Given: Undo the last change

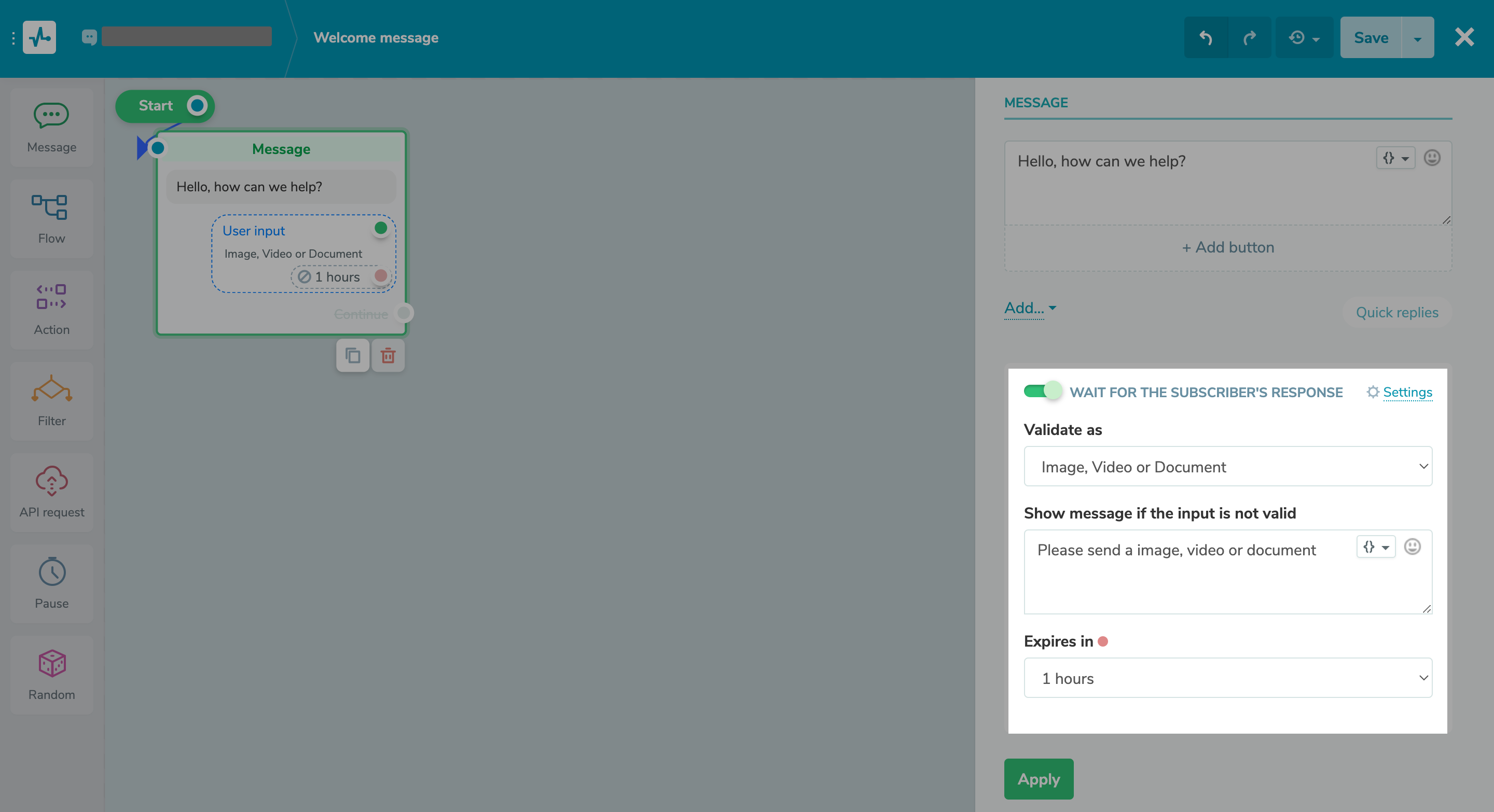Looking at the screenshot, I should pyautogui.click(x=1205, y=37).
